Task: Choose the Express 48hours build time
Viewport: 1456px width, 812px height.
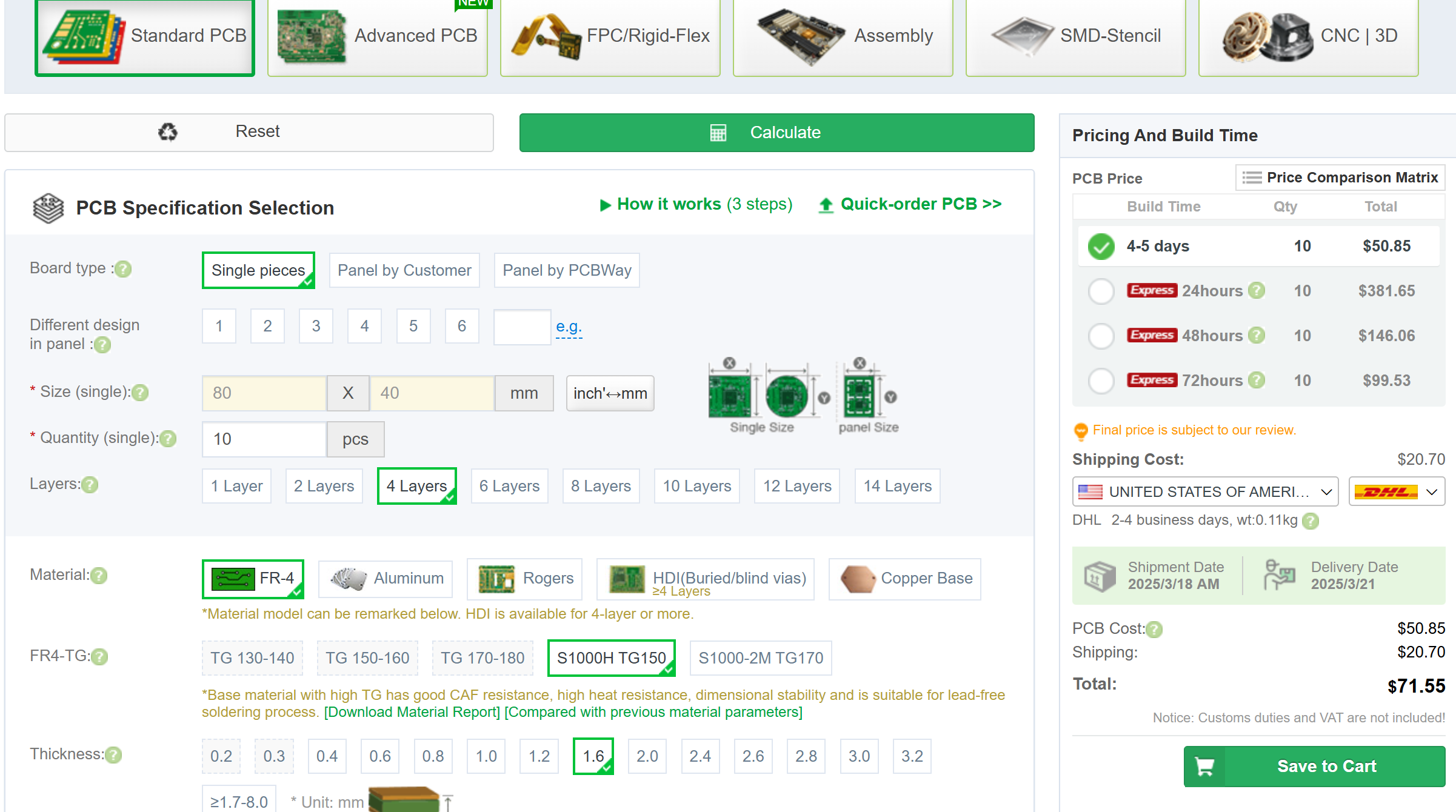Action: point(1101,336)
